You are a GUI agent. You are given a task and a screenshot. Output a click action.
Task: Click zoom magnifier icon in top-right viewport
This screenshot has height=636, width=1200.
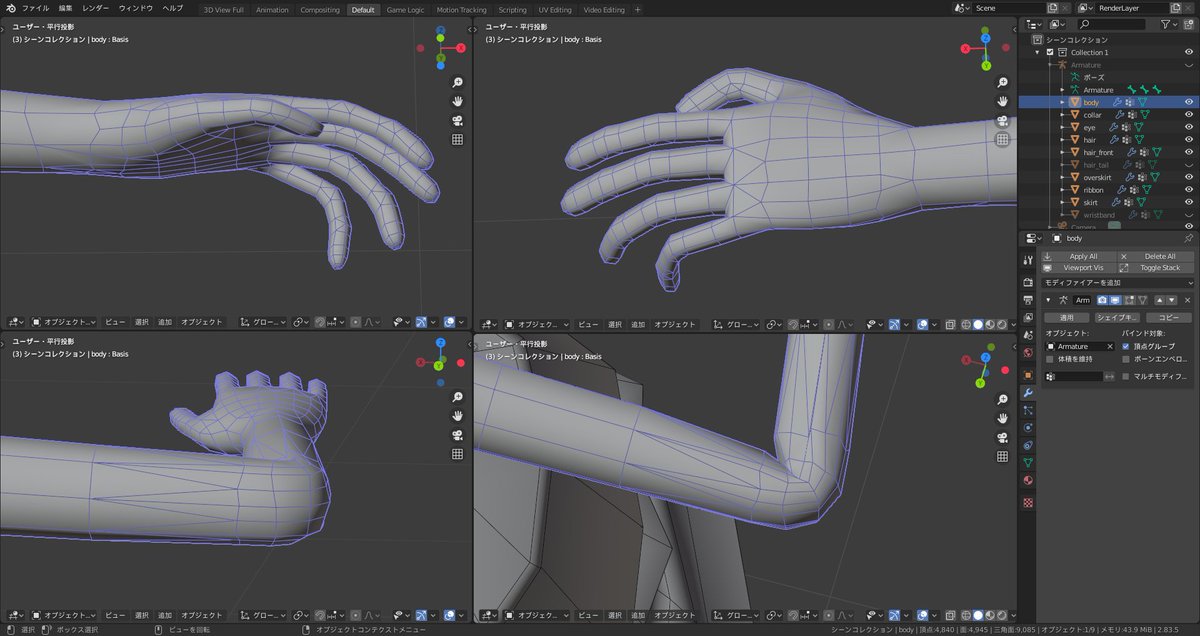coord(1003,83)
